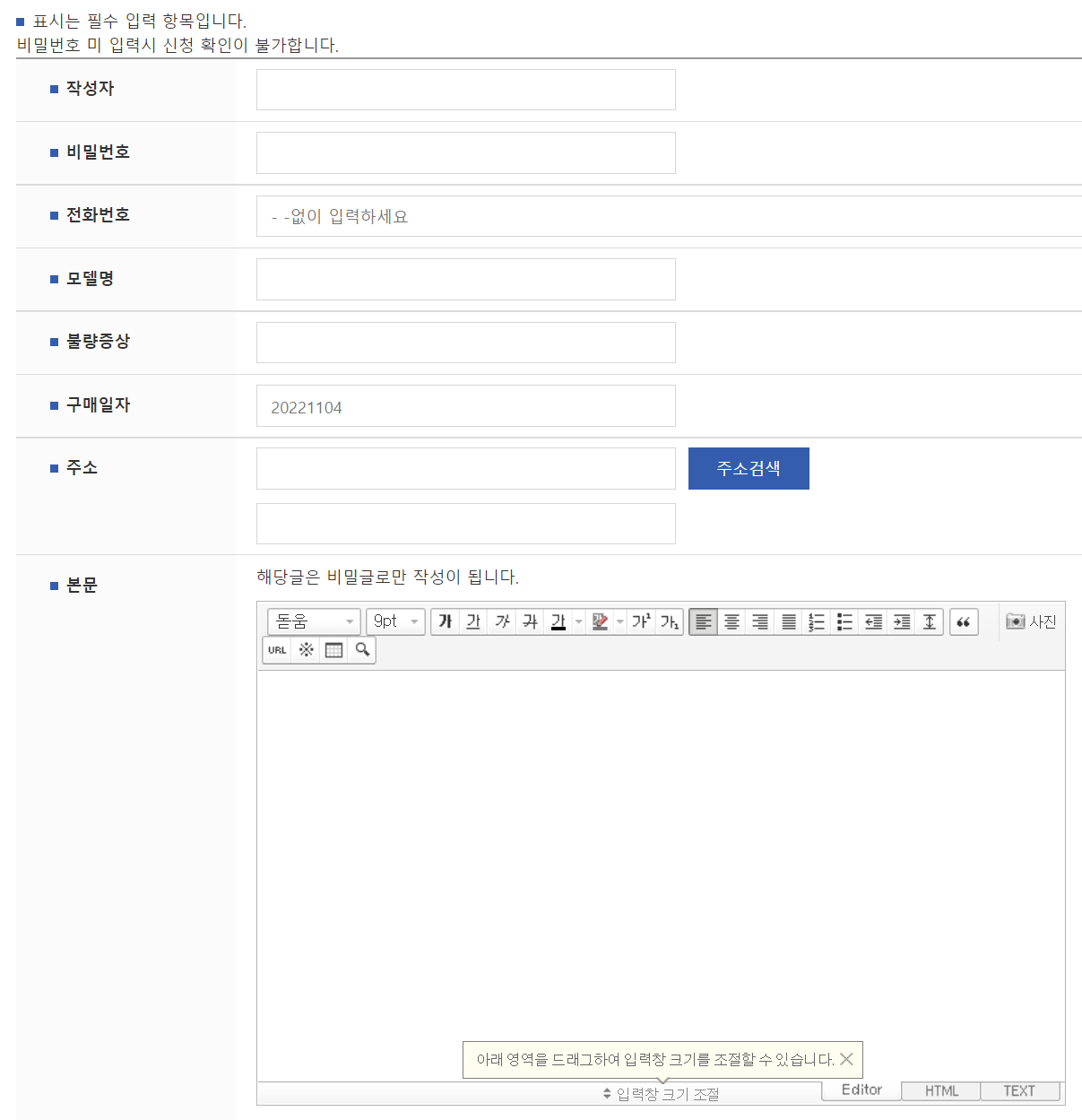Switch to the TEXT tab
The height and width of the screenshot is (1120, 1082).
click(1019, 1091)
